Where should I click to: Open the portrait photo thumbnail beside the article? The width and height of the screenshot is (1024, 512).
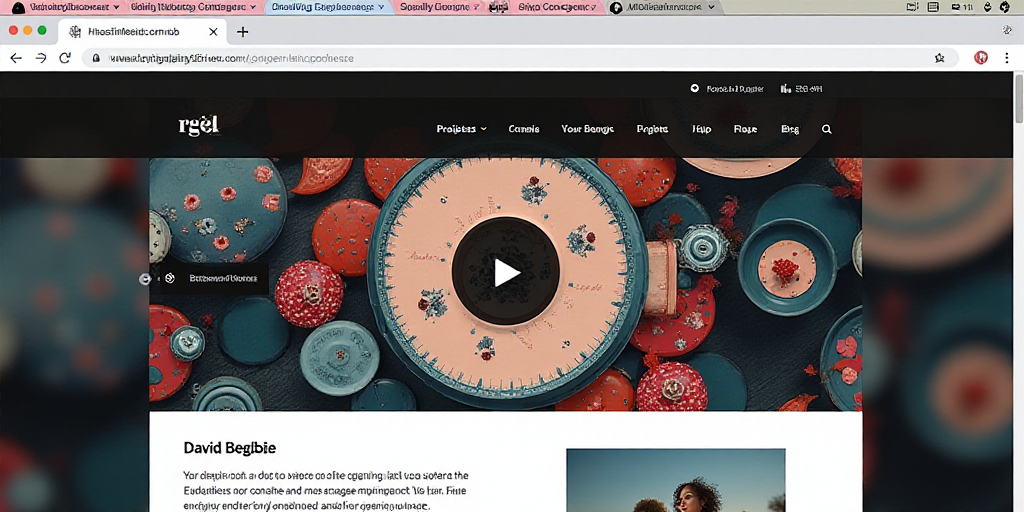tap(676, 480)
